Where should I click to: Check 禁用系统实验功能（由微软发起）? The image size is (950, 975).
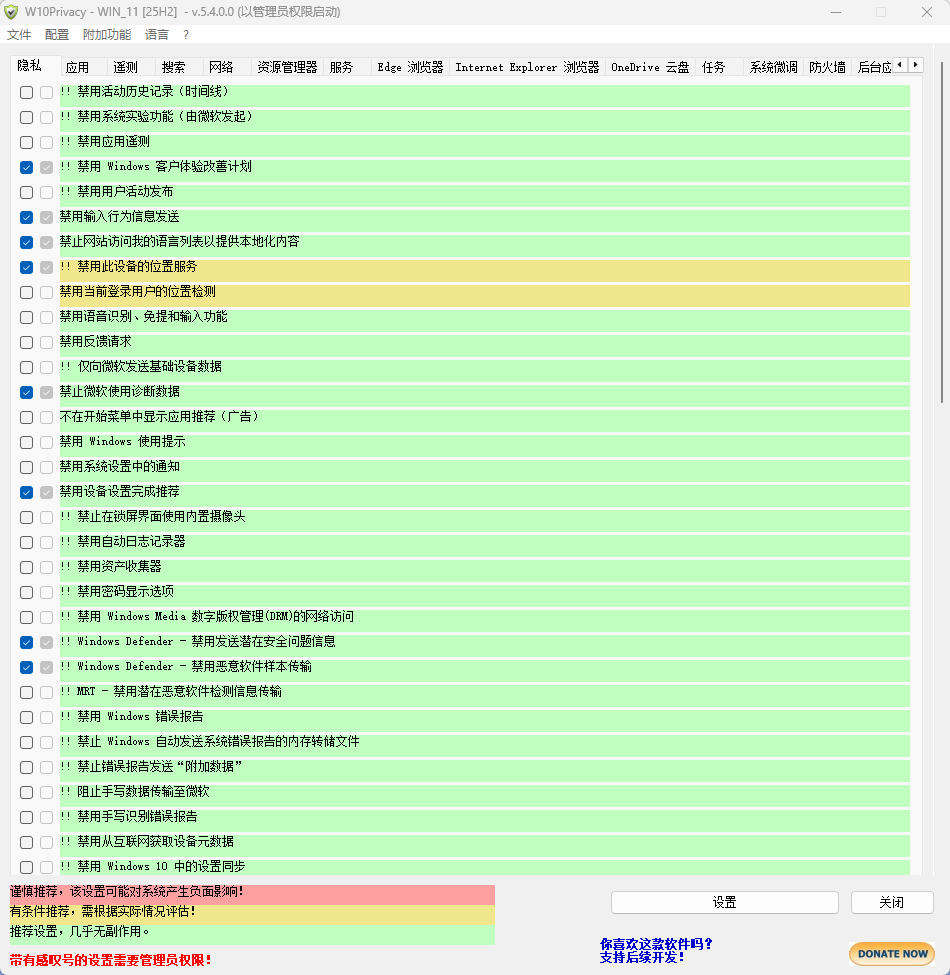pos(26,118)
